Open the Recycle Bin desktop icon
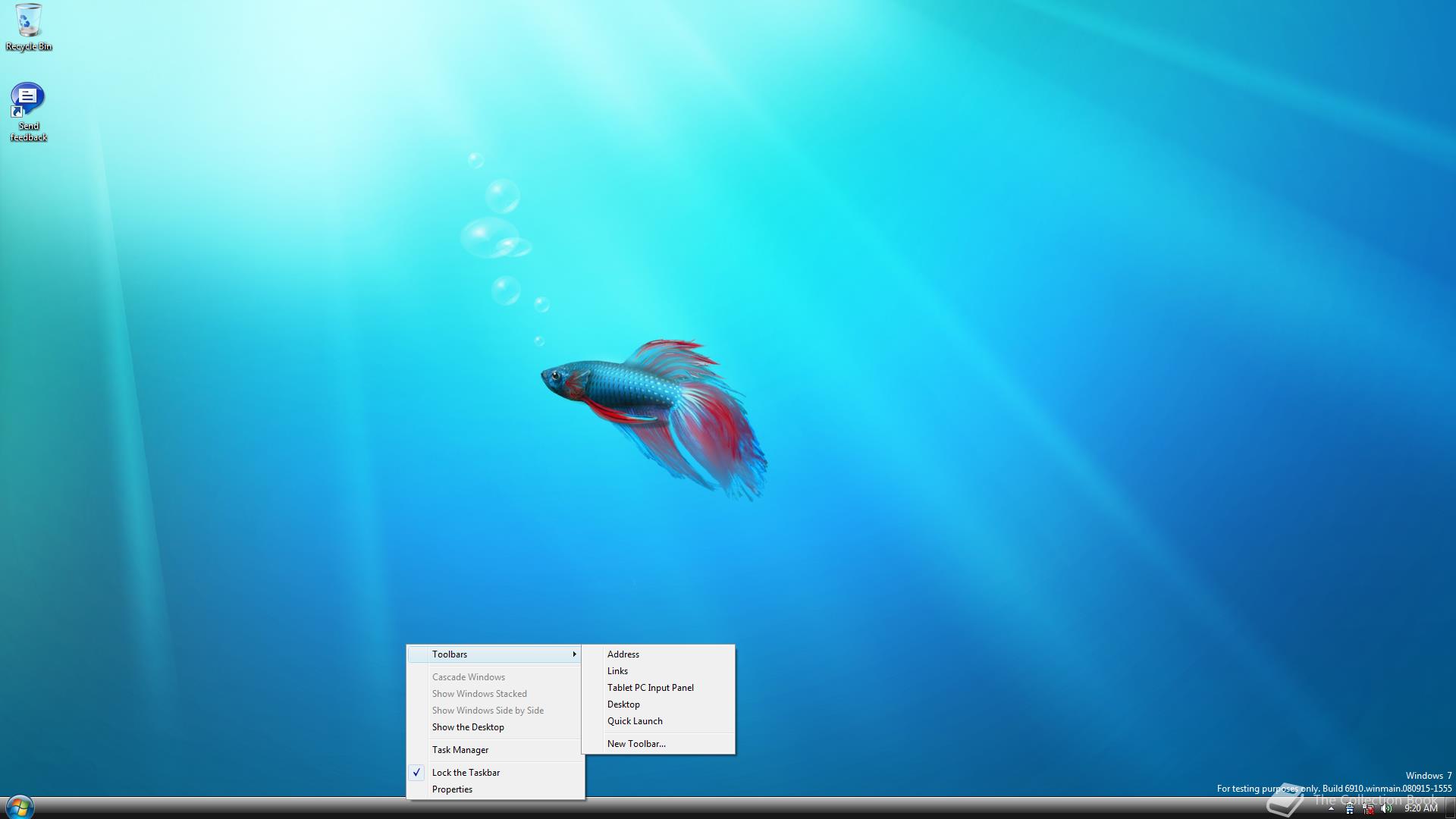Screen dimensions: 1456x819 pos(29,28)
